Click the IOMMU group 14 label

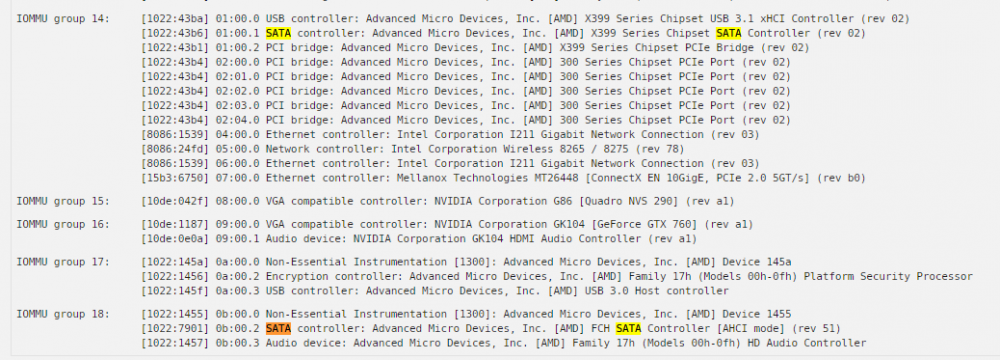(63, 19)
